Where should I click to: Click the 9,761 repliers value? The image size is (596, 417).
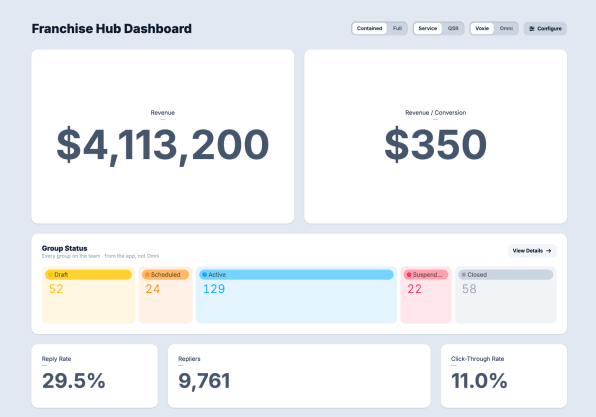(204, 381)
